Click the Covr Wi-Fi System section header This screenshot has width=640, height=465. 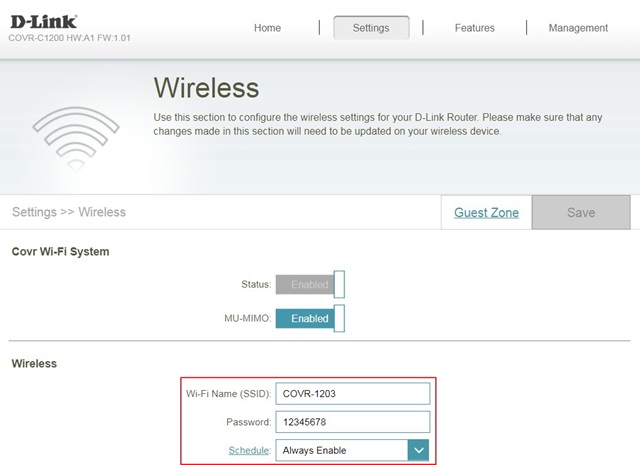click(60, 251)
